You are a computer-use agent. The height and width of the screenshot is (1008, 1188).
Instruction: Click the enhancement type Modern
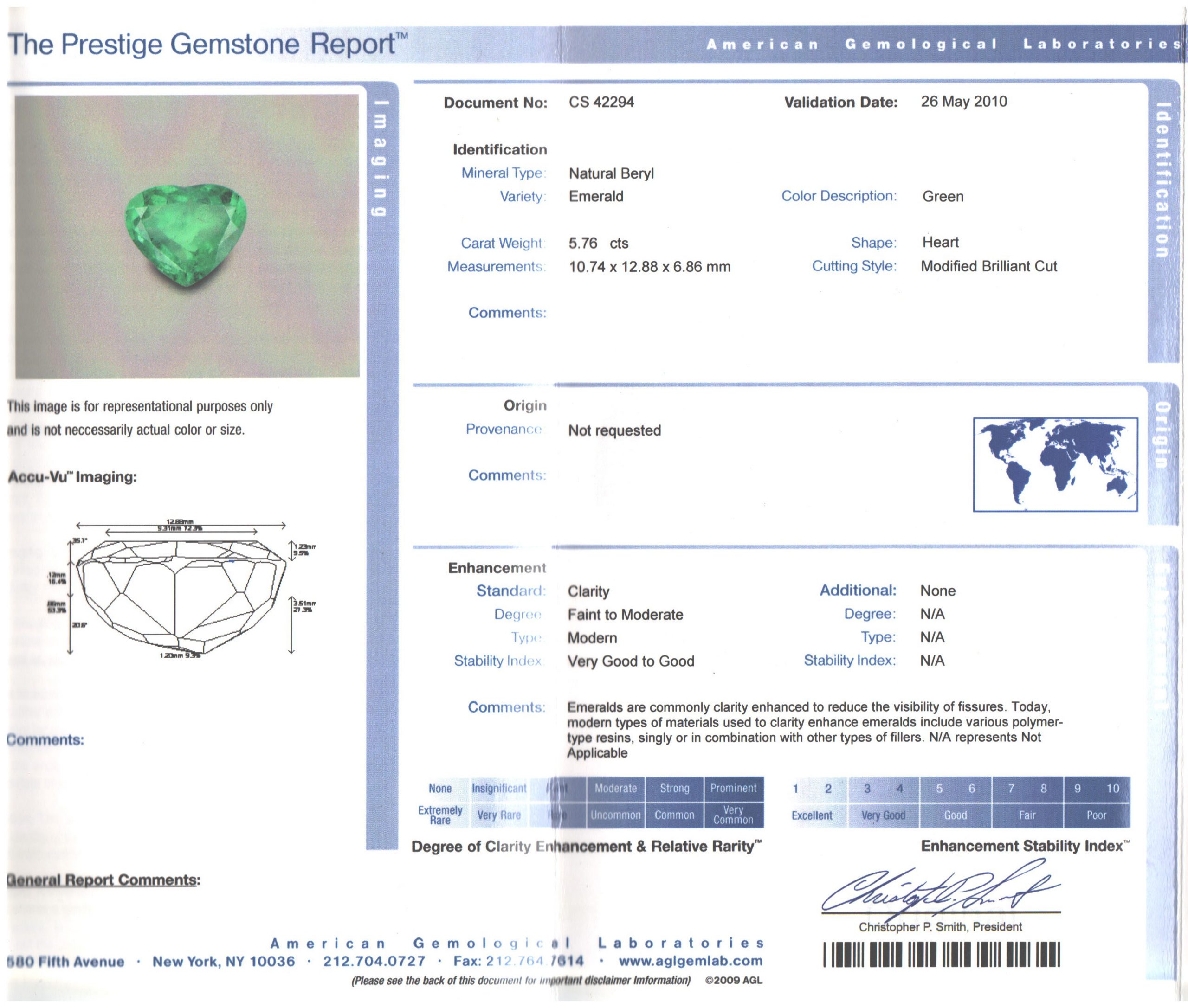[592, 638]
